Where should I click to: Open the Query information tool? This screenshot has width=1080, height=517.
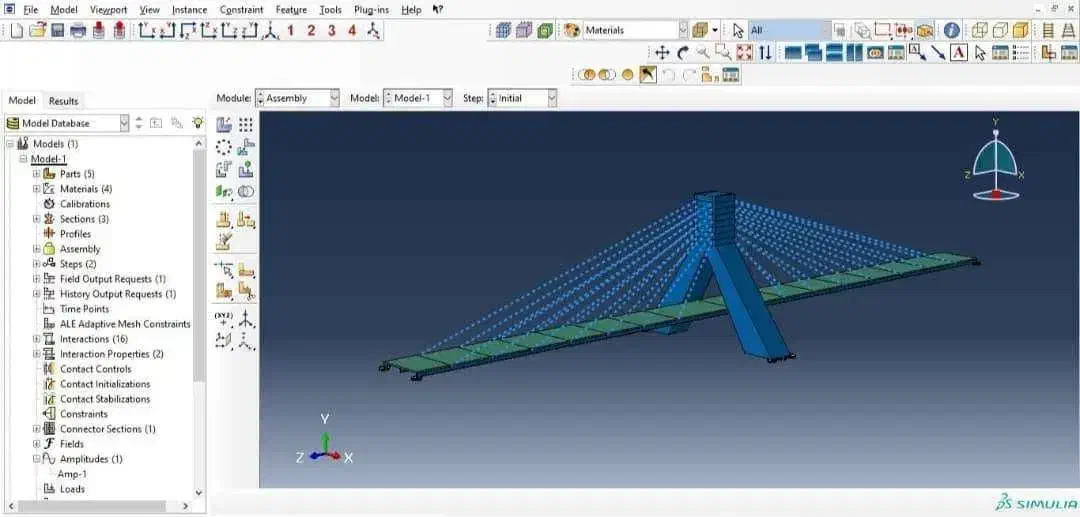[x=951, y=30]
